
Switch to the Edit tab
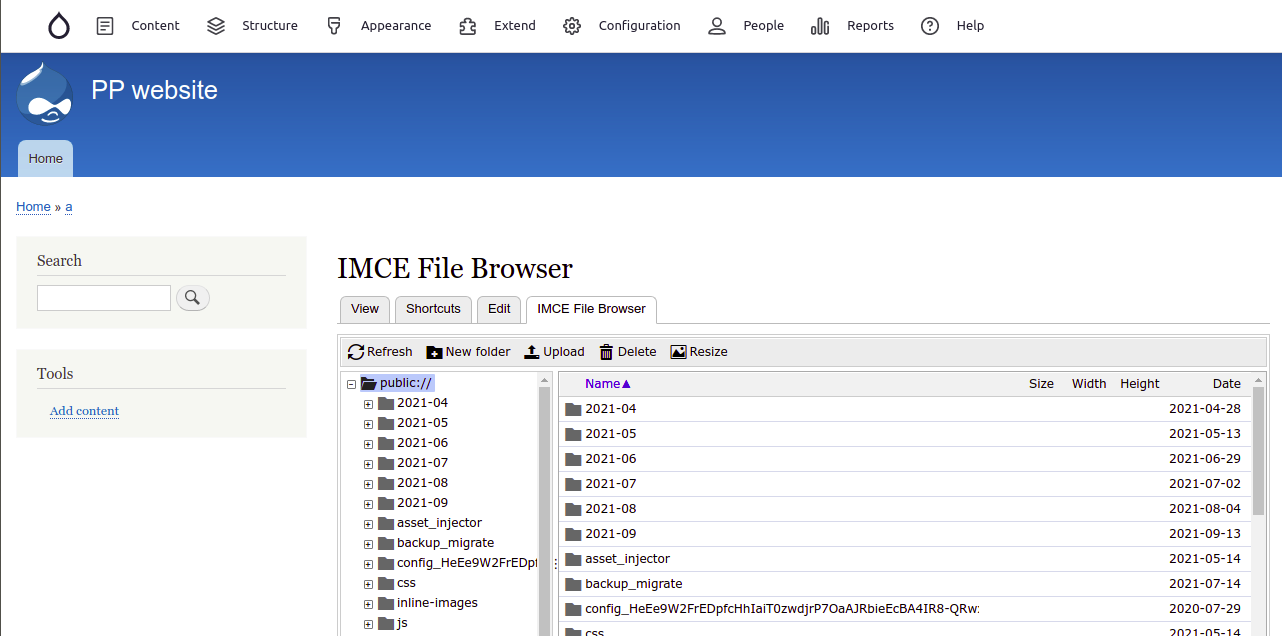click(498, 309)
